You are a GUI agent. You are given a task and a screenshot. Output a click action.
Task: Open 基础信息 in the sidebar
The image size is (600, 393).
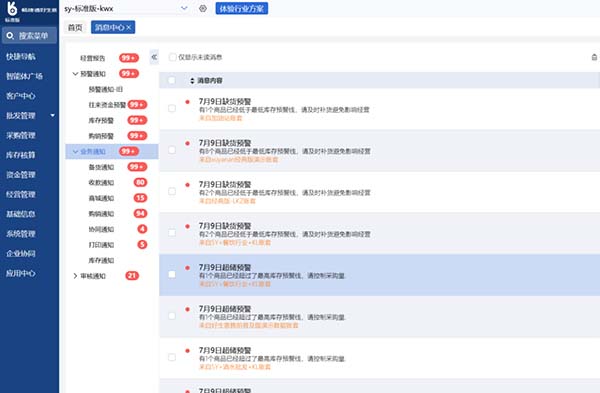21,214
